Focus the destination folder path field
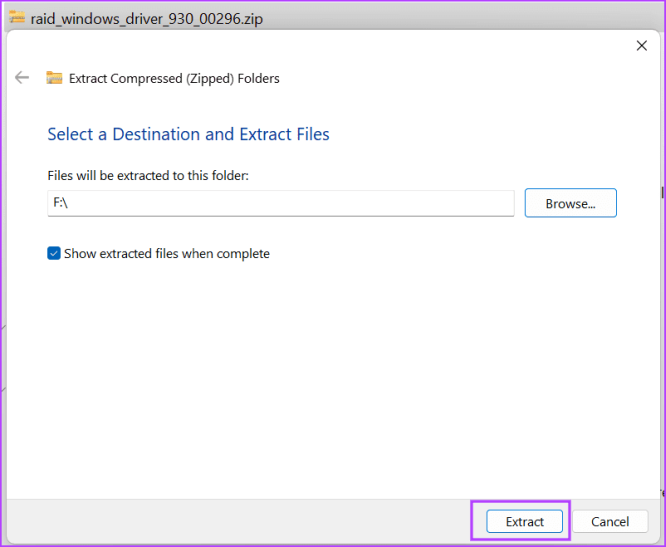The width and height of the screenshot is (666, 547). coord(280,203)
